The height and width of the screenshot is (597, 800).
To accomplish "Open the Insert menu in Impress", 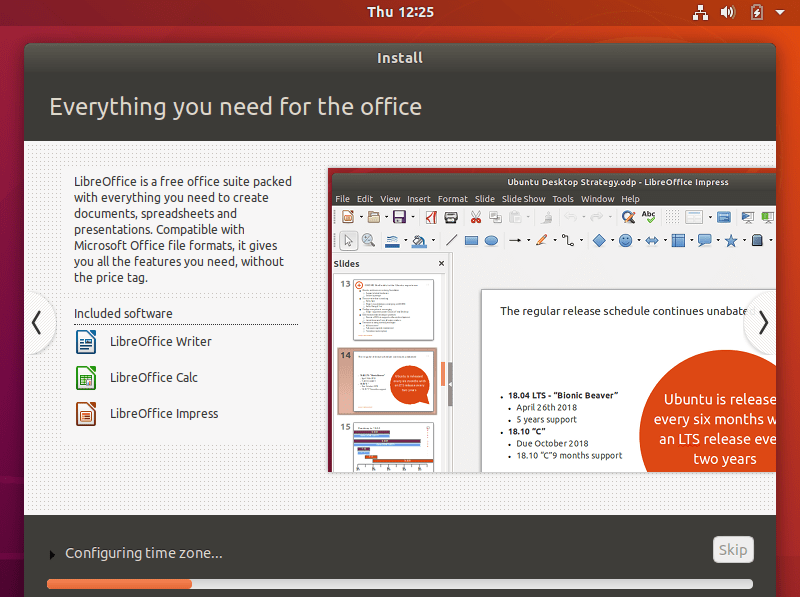I will point(418,198).
